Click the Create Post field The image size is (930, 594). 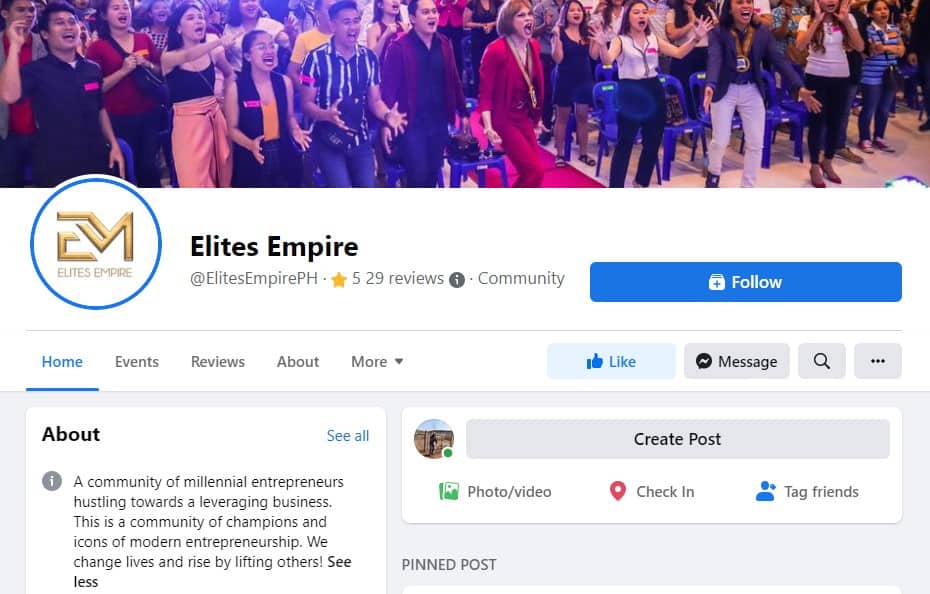coord(677,439)
